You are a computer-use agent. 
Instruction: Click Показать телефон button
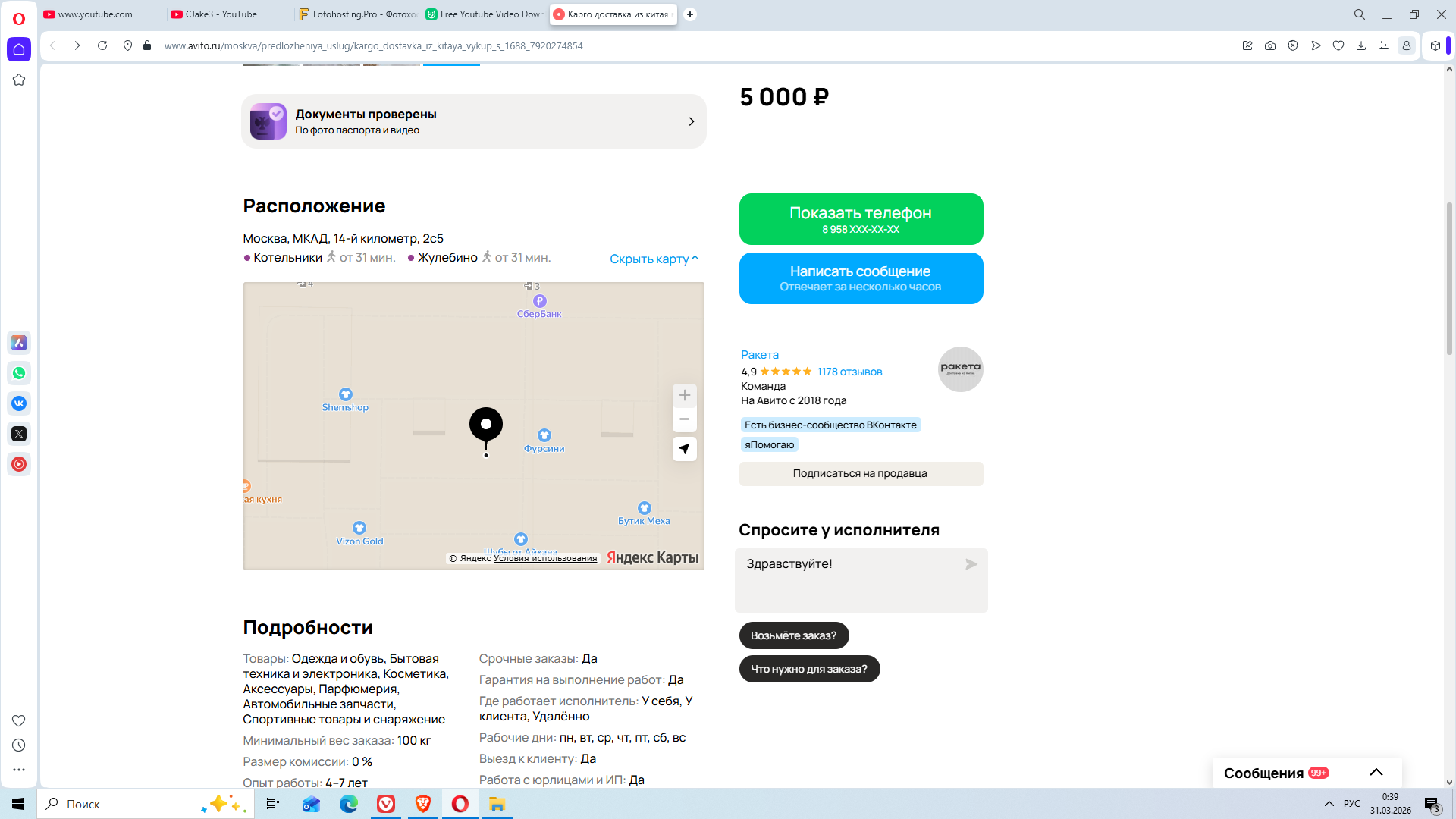(x=861, y=219)
